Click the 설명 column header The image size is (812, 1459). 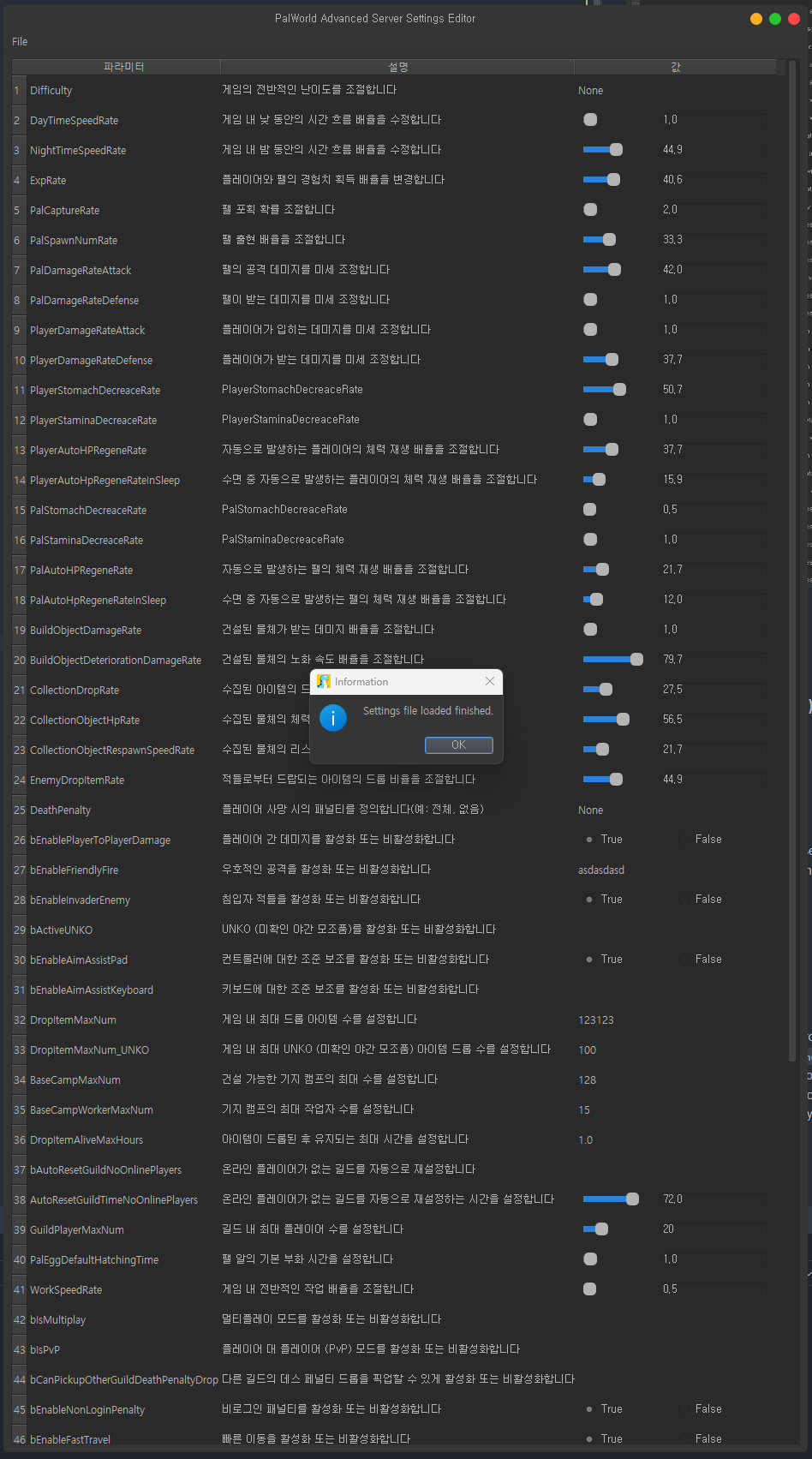tap(398, 67)
